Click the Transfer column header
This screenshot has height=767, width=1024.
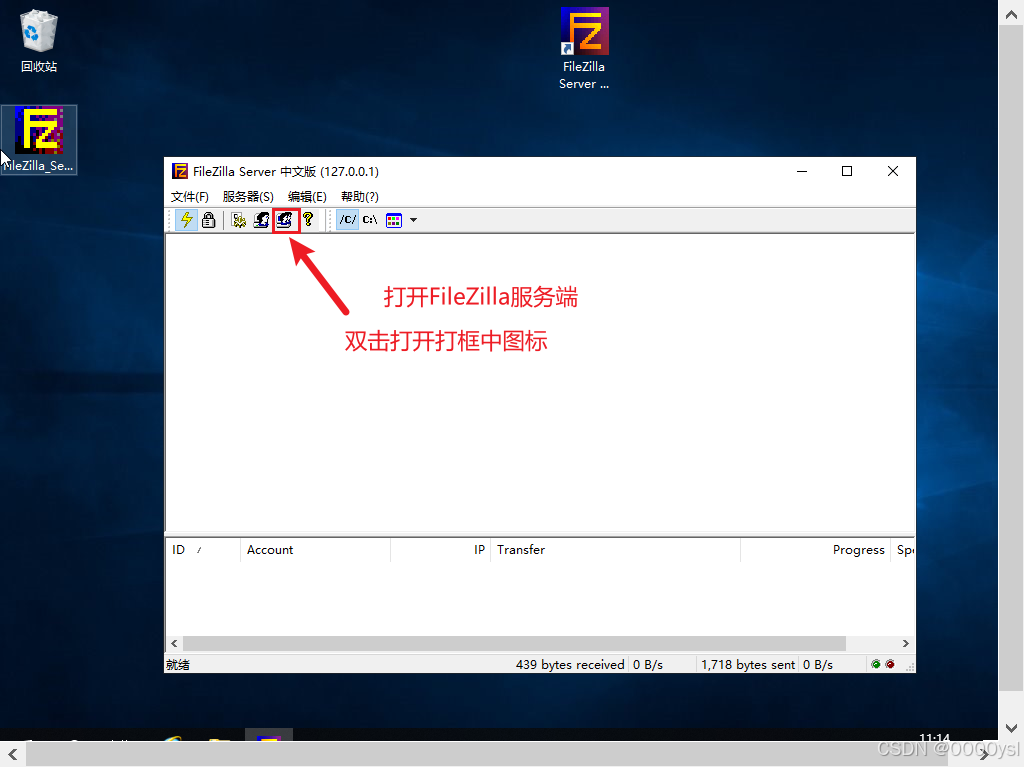pyautogui.click(x=615, y=550)
